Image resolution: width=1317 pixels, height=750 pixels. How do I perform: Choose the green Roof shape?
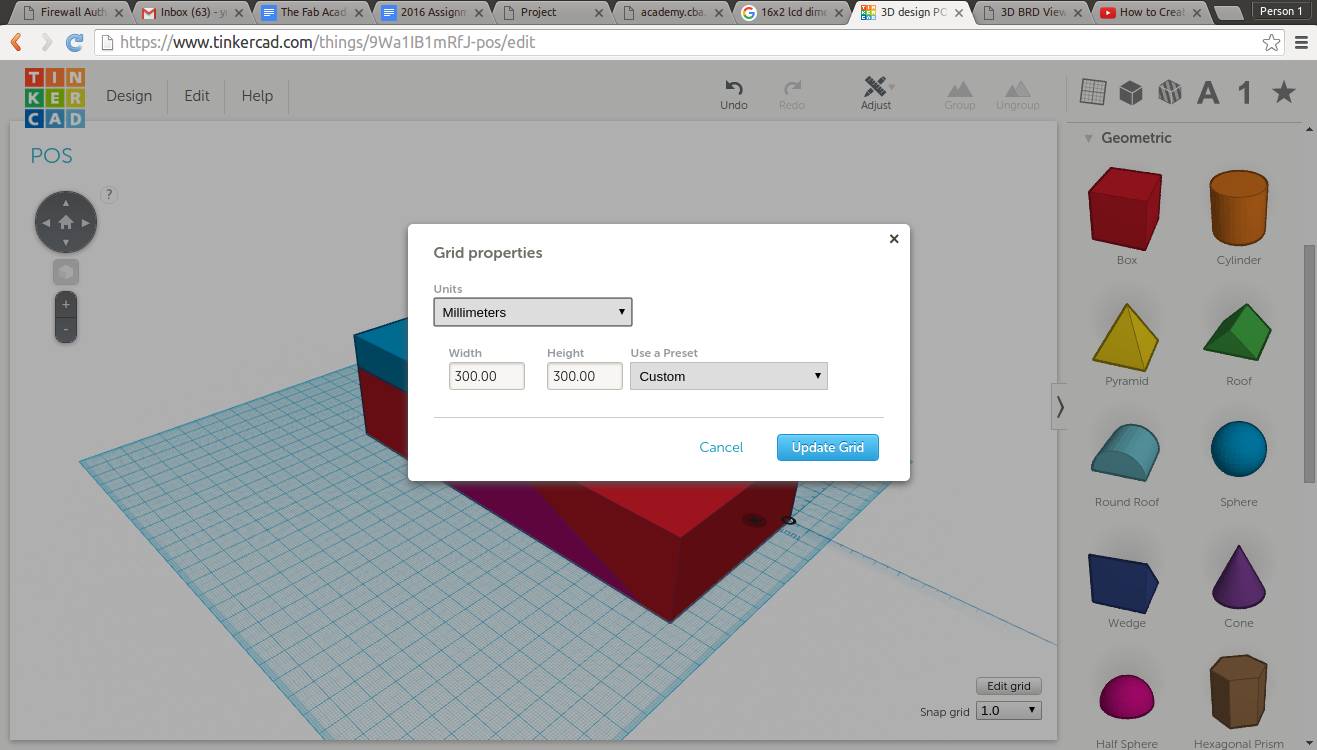click(1238, 332)
